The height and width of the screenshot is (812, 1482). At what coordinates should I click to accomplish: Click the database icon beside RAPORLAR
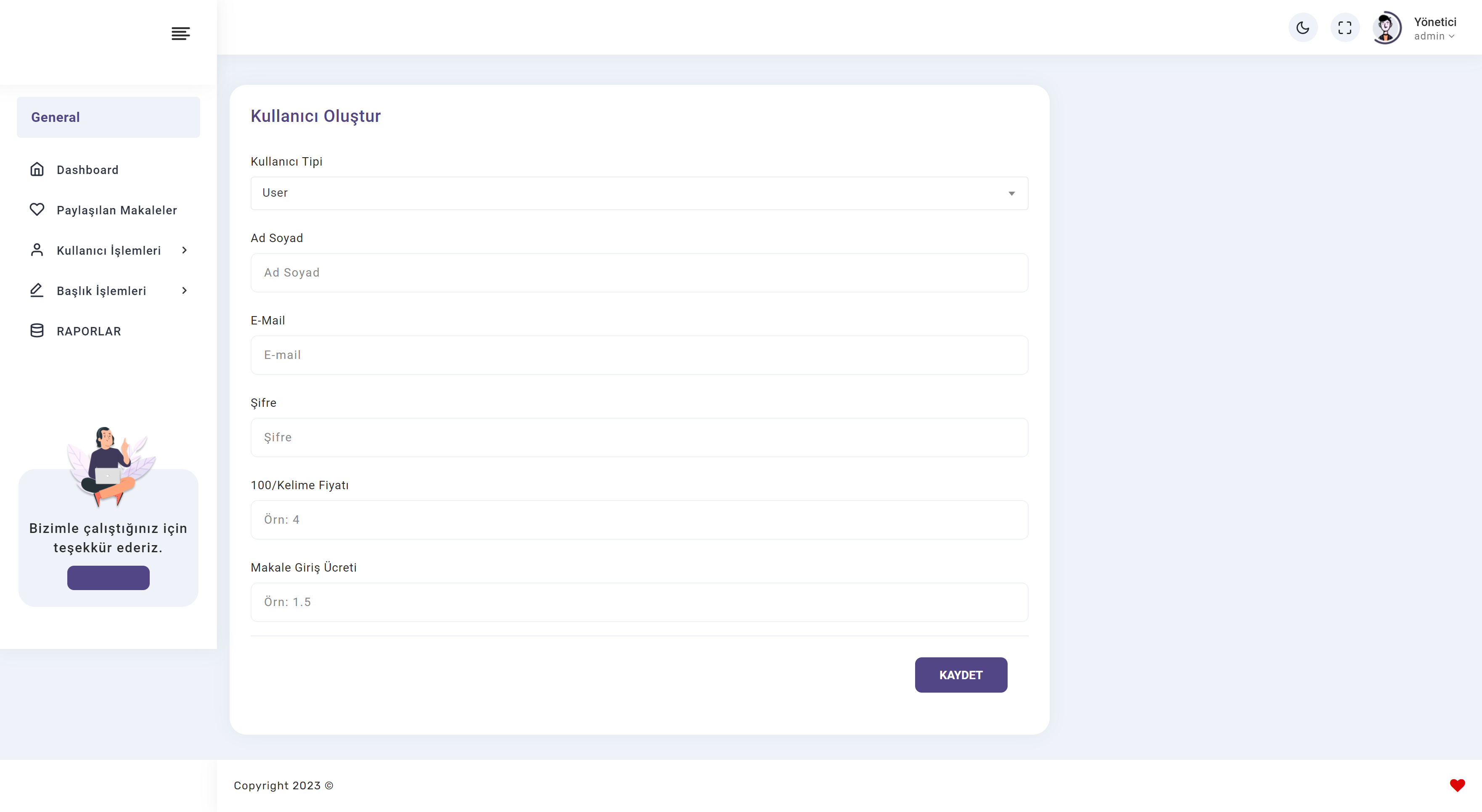click(37, 331)
